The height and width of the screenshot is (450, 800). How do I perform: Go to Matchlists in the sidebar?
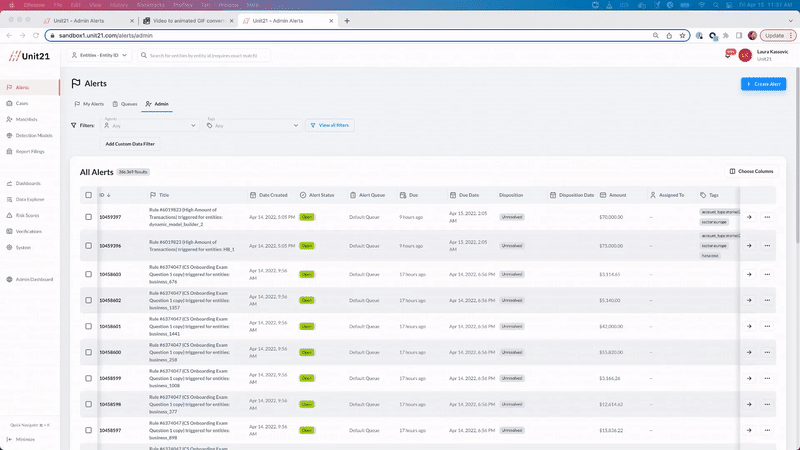tap(26, 119)
